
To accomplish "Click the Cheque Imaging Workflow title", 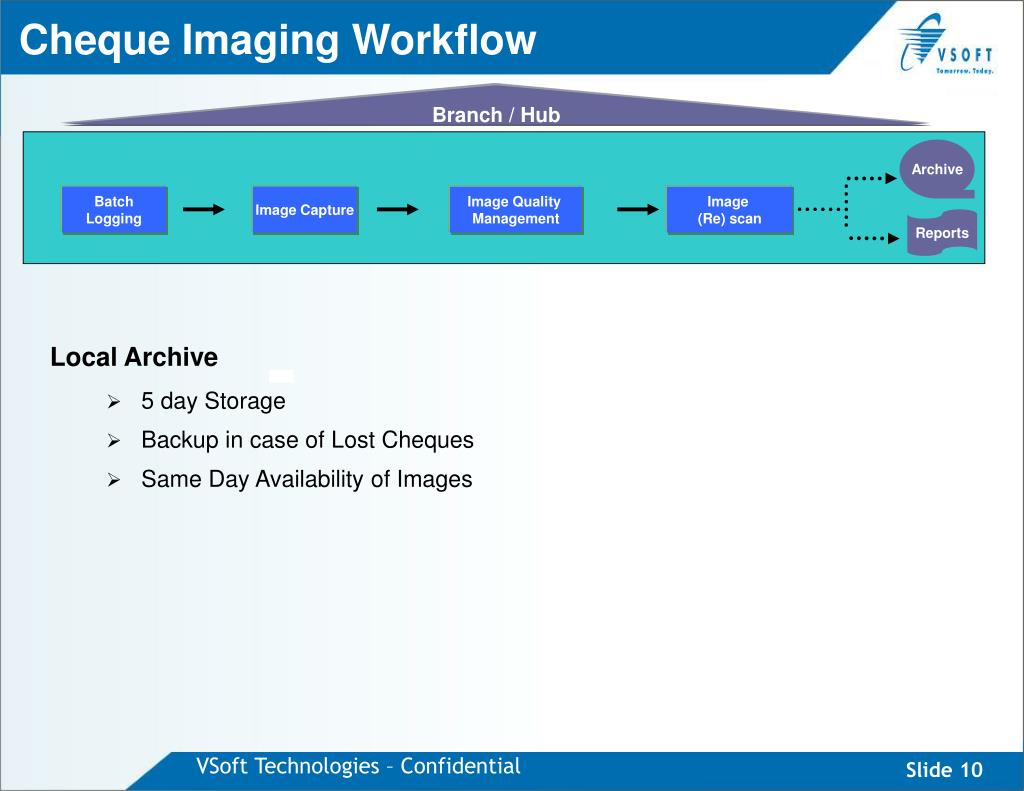I will point(278,39).
